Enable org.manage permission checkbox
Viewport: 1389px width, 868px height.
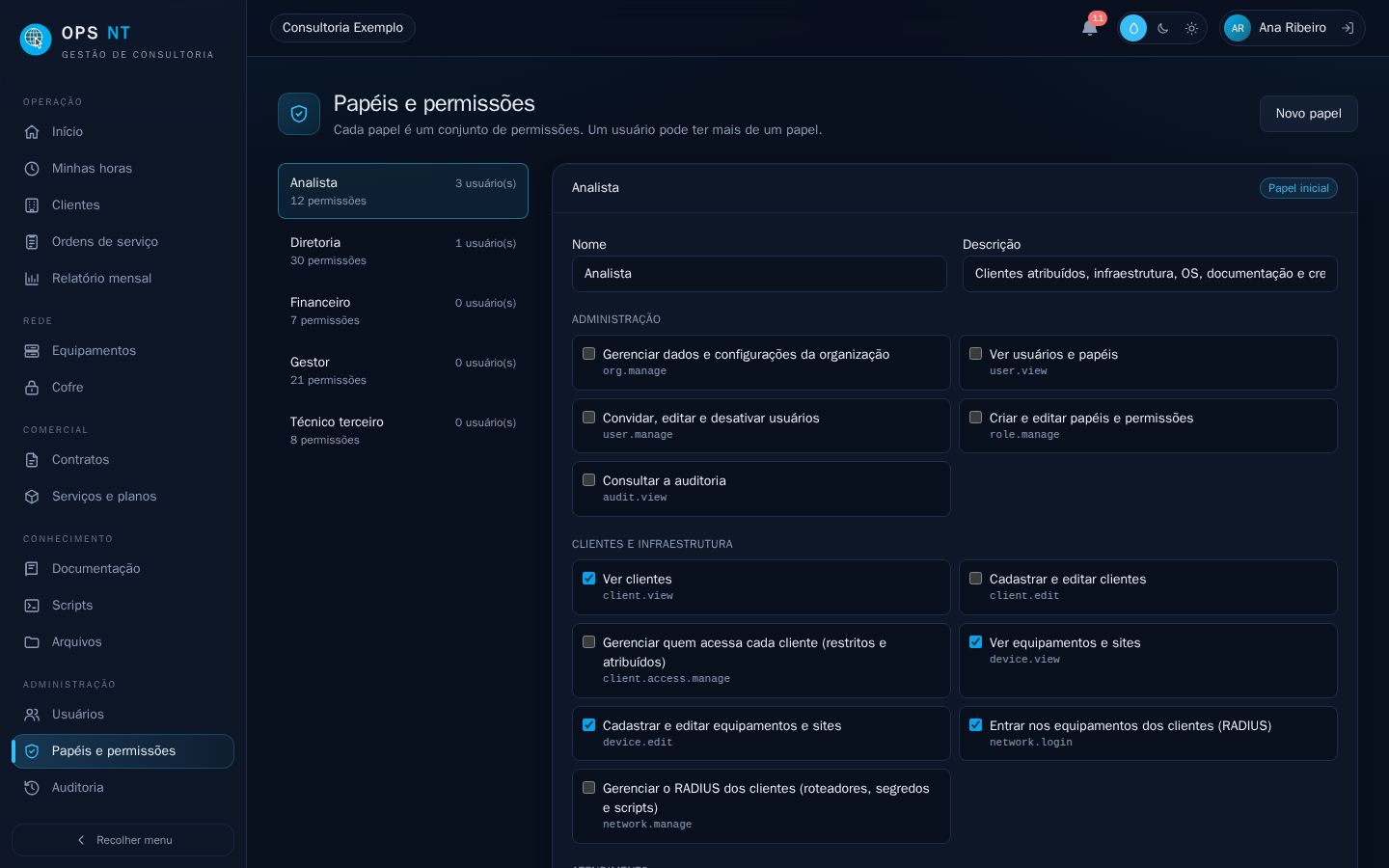click(x=588, y=354)
